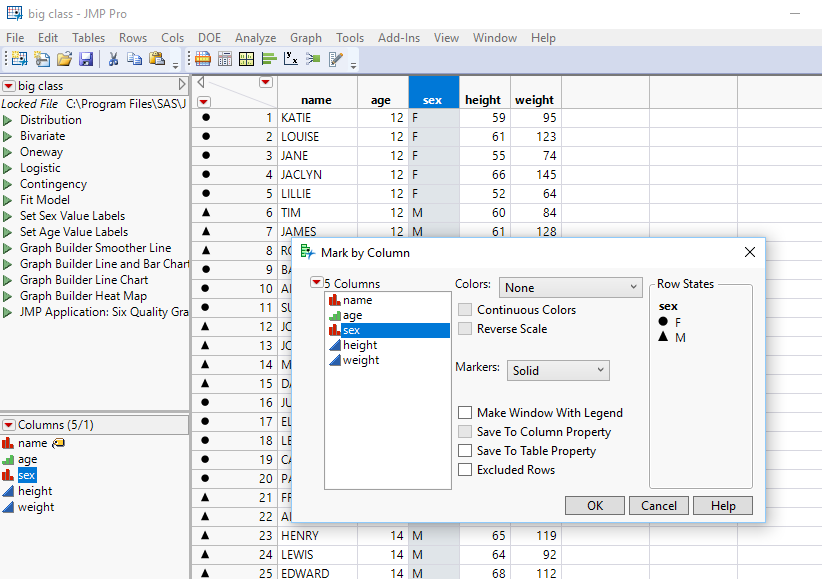Run the Fit Model script's green arrow
Screen dimensions: 822x579
(8, 200)
